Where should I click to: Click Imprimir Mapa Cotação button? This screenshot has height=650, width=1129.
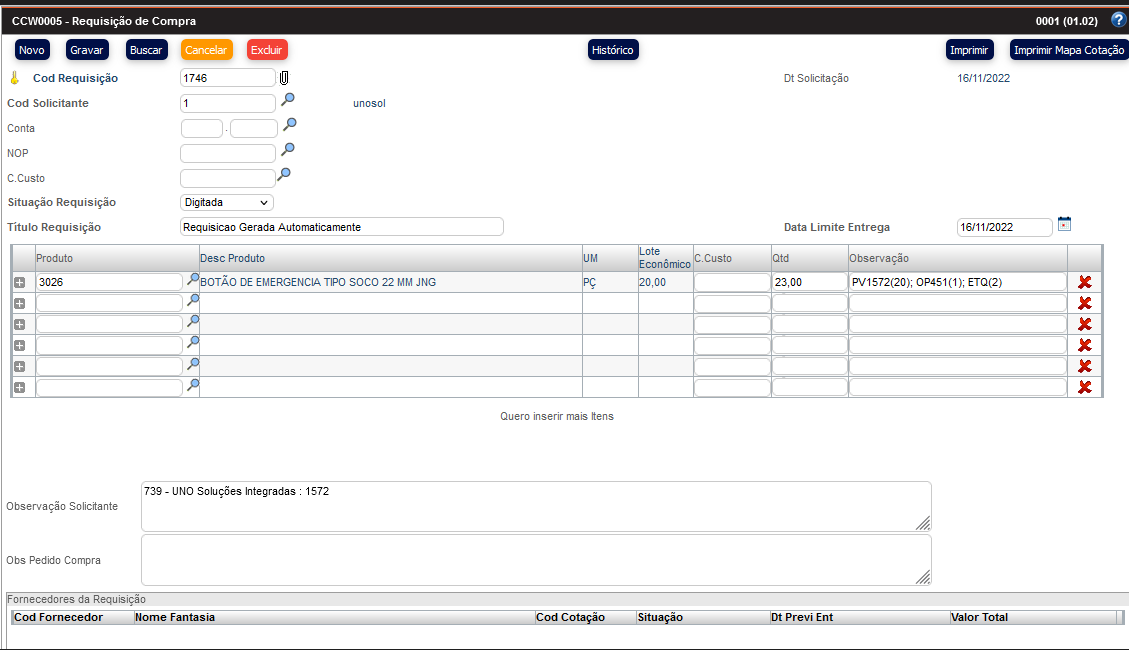tap(1069, 50)
